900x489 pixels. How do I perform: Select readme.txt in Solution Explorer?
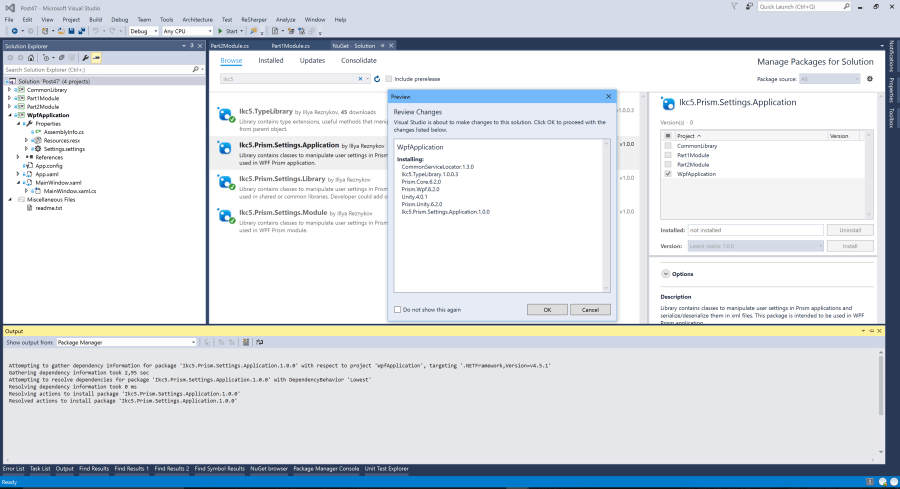48,208
